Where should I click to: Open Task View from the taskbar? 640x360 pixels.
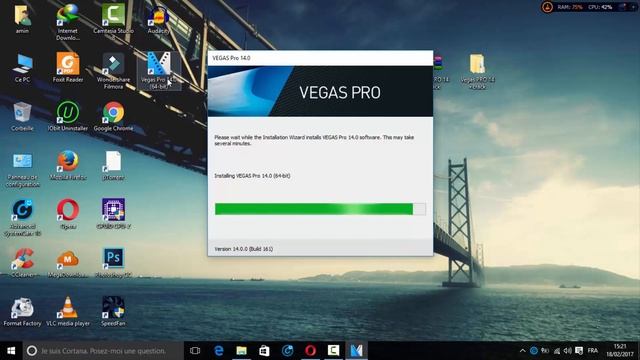[x=195, y=351]
